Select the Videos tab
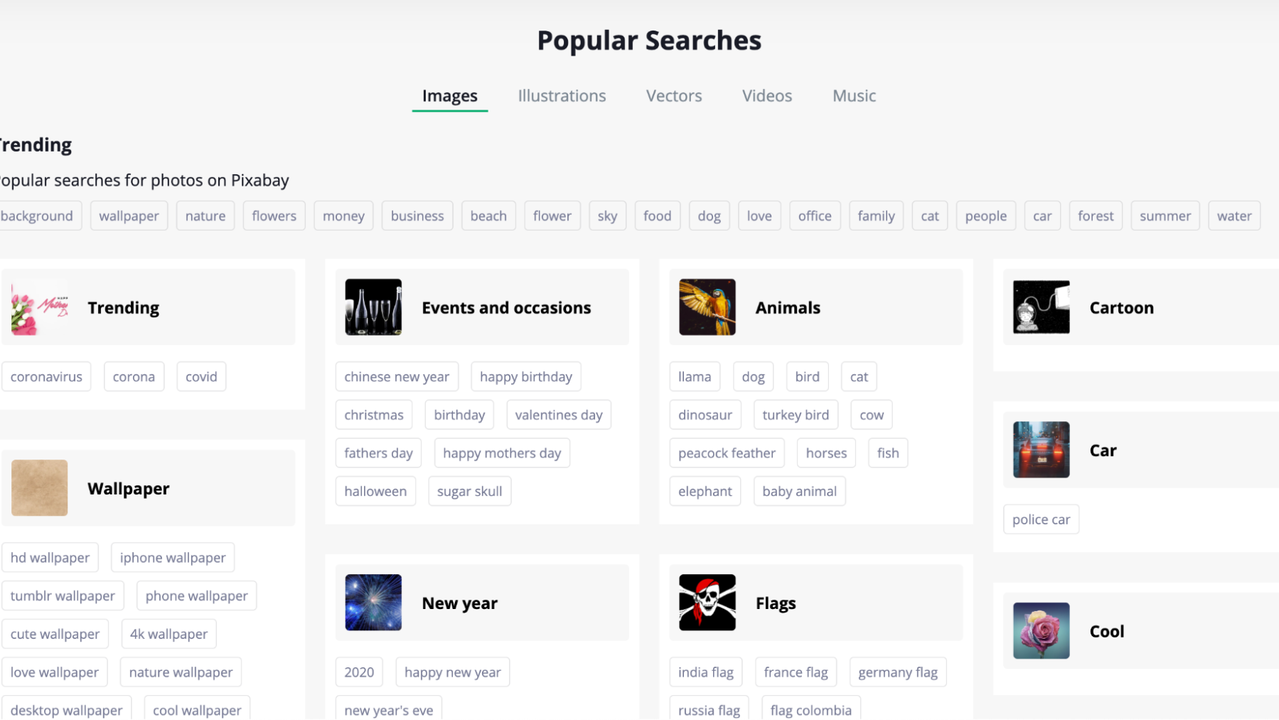This screenshot has width=1279, height=720. point(767,96)
